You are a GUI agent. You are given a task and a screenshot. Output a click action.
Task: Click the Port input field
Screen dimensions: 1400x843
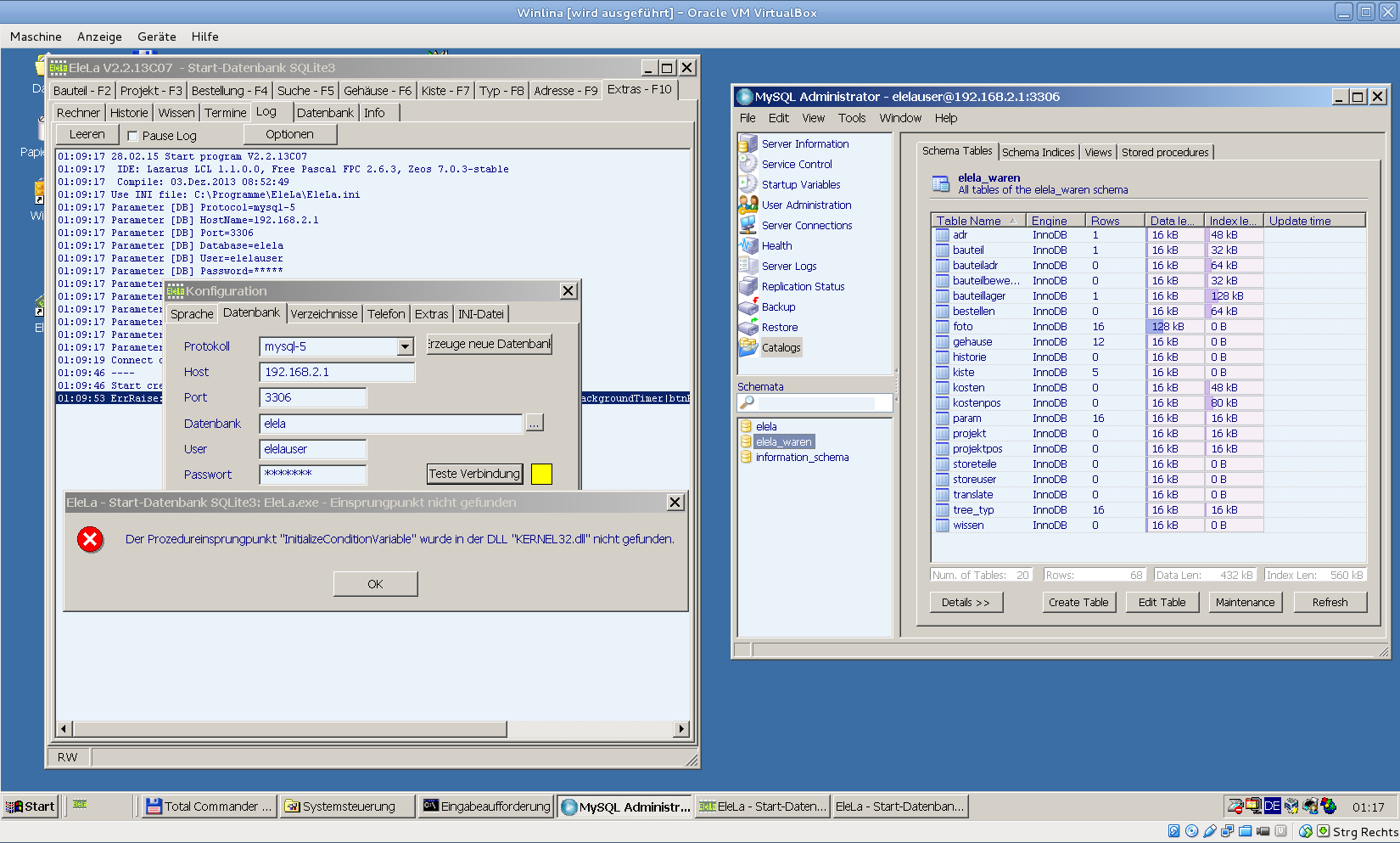coord(313,397)
